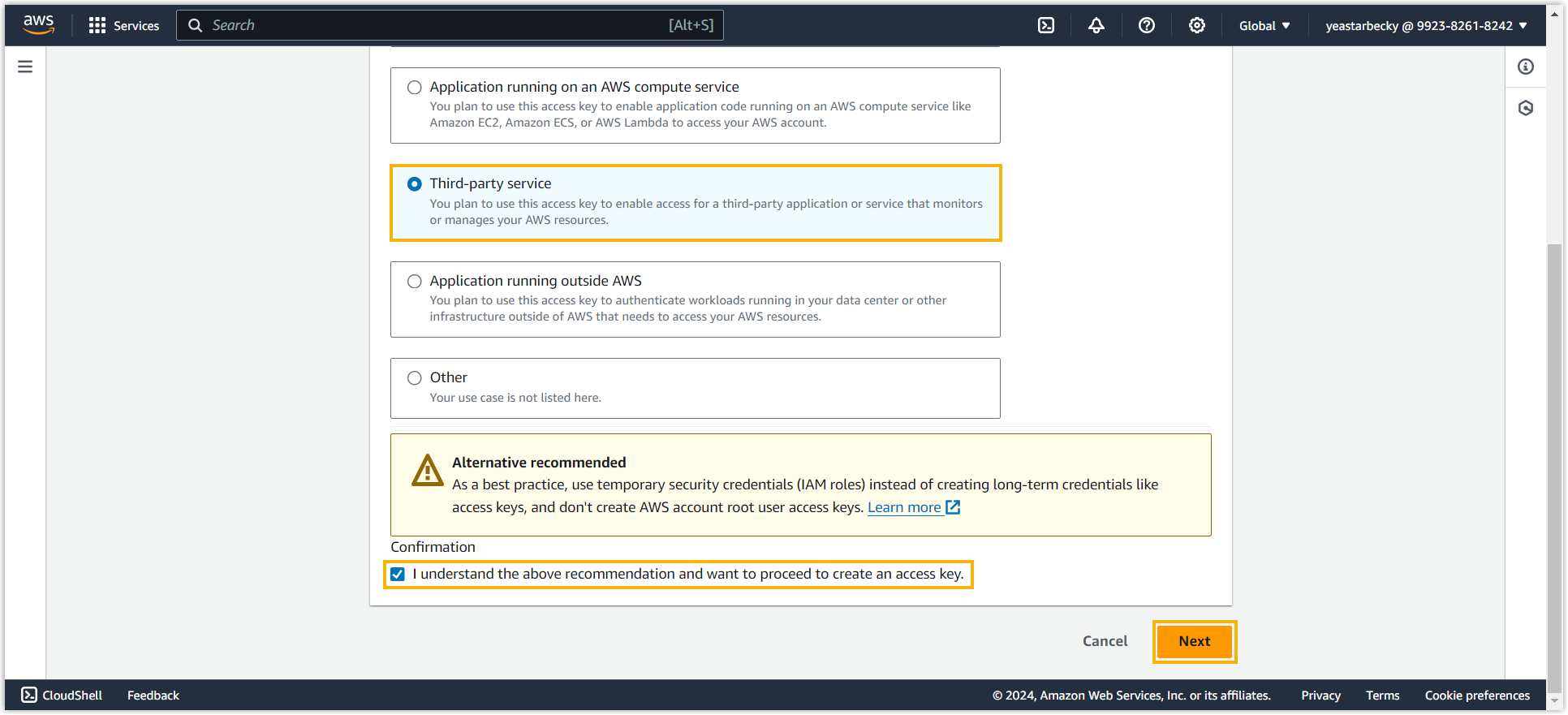Select Application running outside AWS option
The height and width of the screenshot is (715, 1568).
point(415,282)
